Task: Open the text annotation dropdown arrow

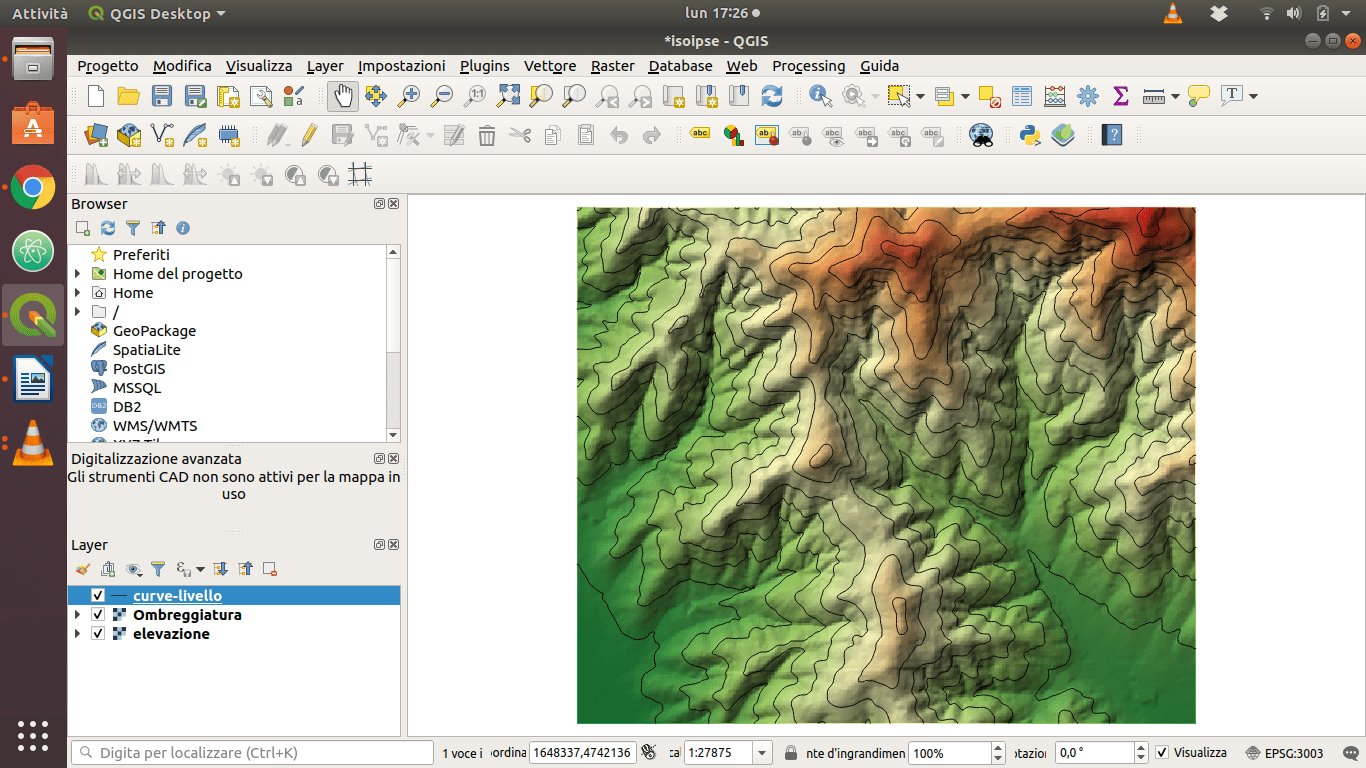Action: (x=1253, y=96)
